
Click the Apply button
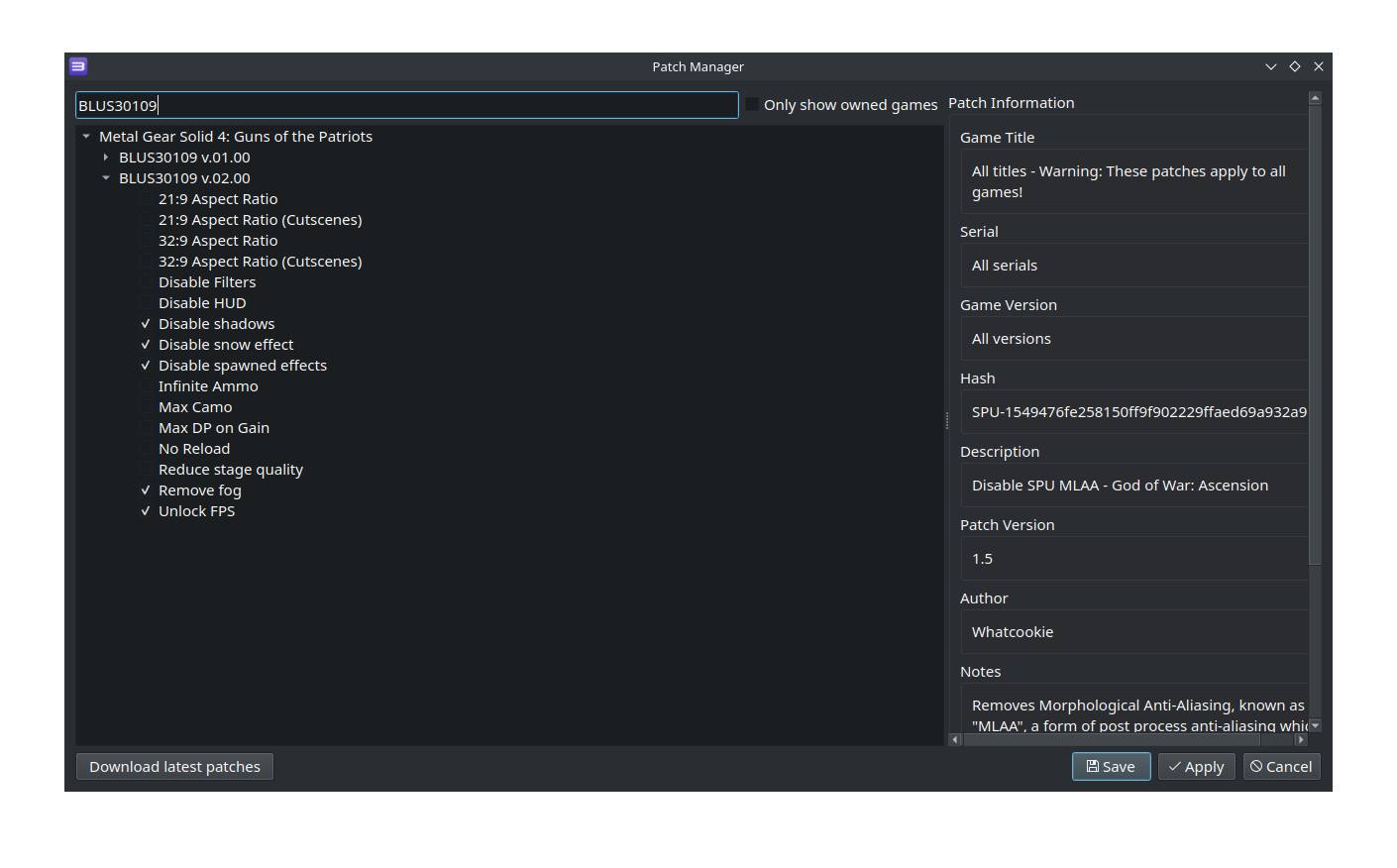point(1196,766)
